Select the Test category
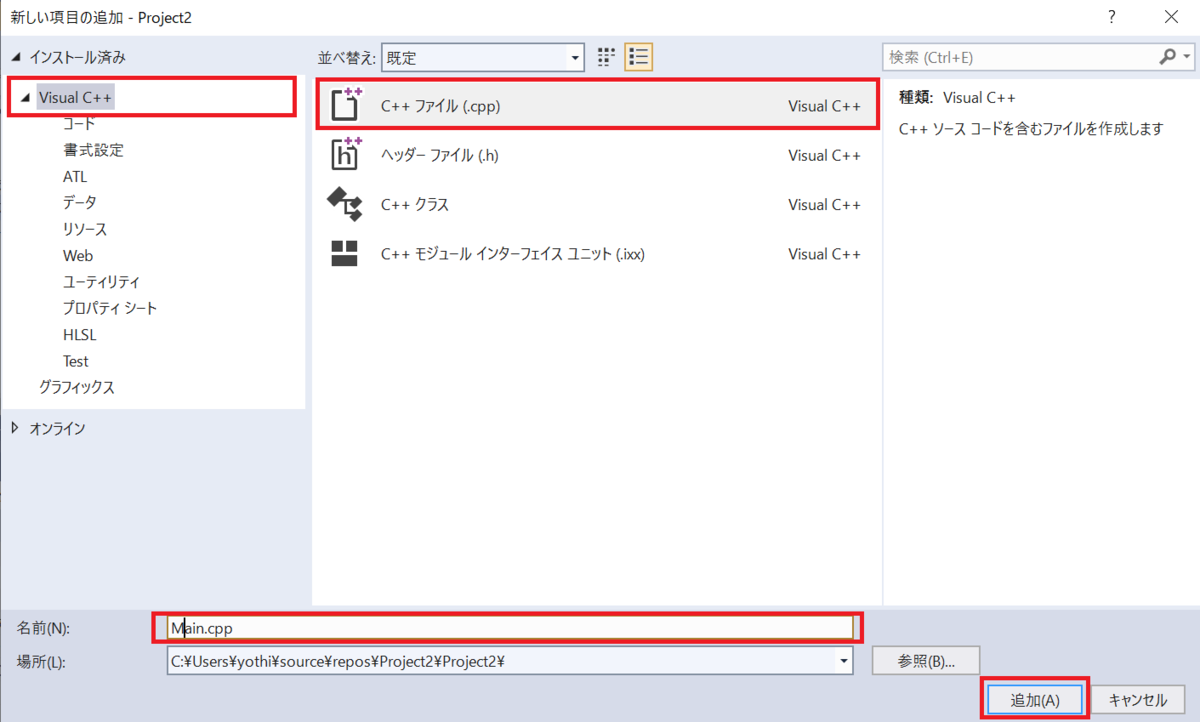The height and width of the screenshot is (722, 1200). coord(75,361)
